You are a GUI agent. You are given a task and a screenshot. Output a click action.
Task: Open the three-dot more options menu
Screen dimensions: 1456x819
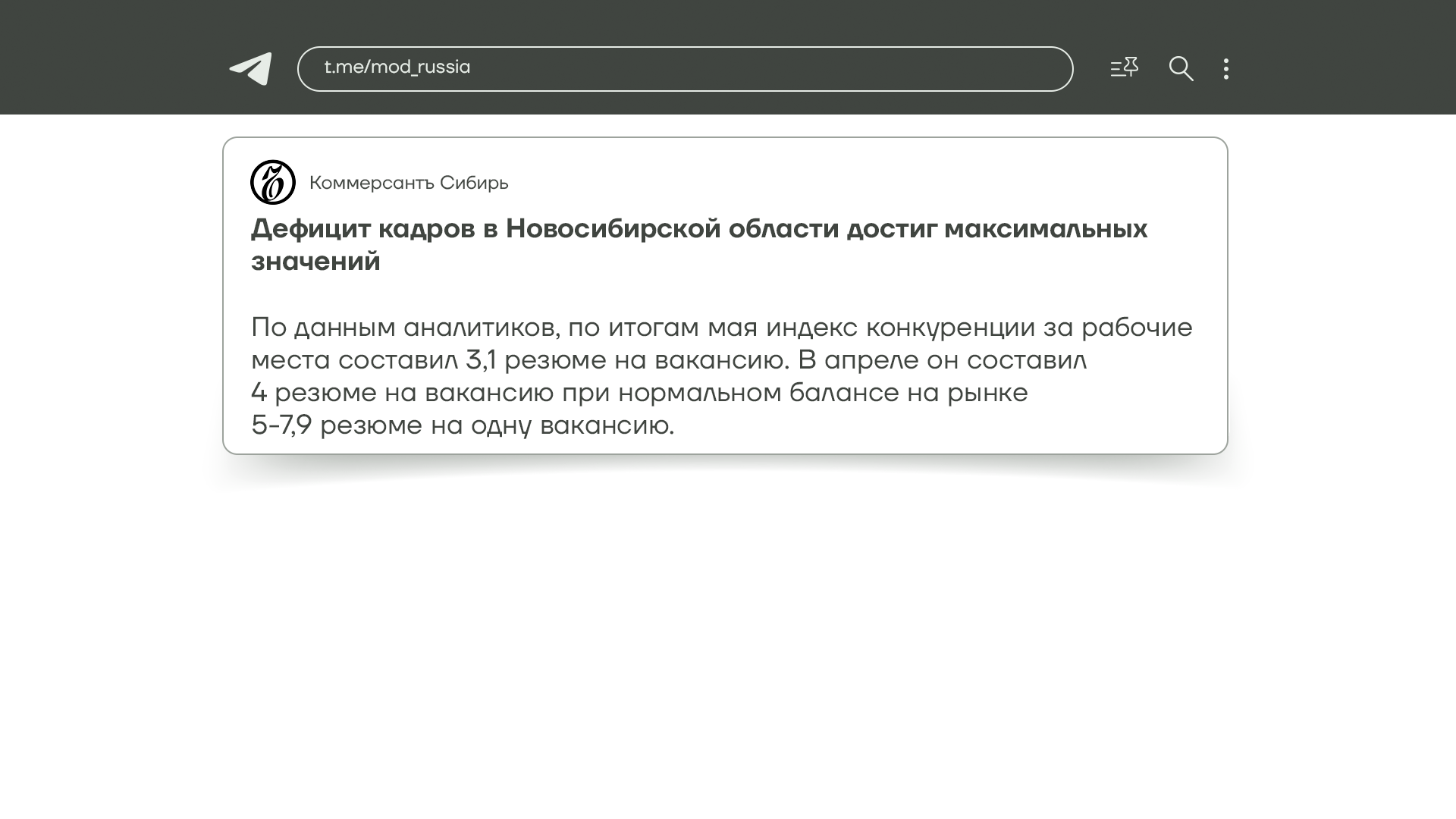tap(1226, 69)
